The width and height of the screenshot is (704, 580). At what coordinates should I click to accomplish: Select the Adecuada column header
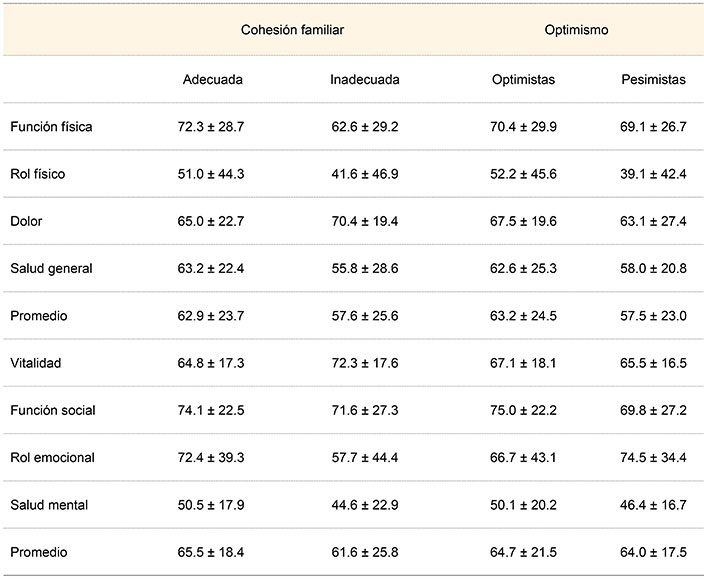click(212, 80)
